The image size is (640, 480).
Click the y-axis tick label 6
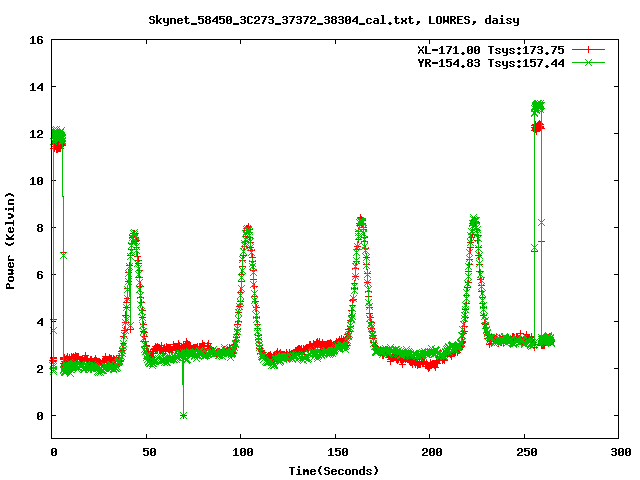click(x=40, y=275)
